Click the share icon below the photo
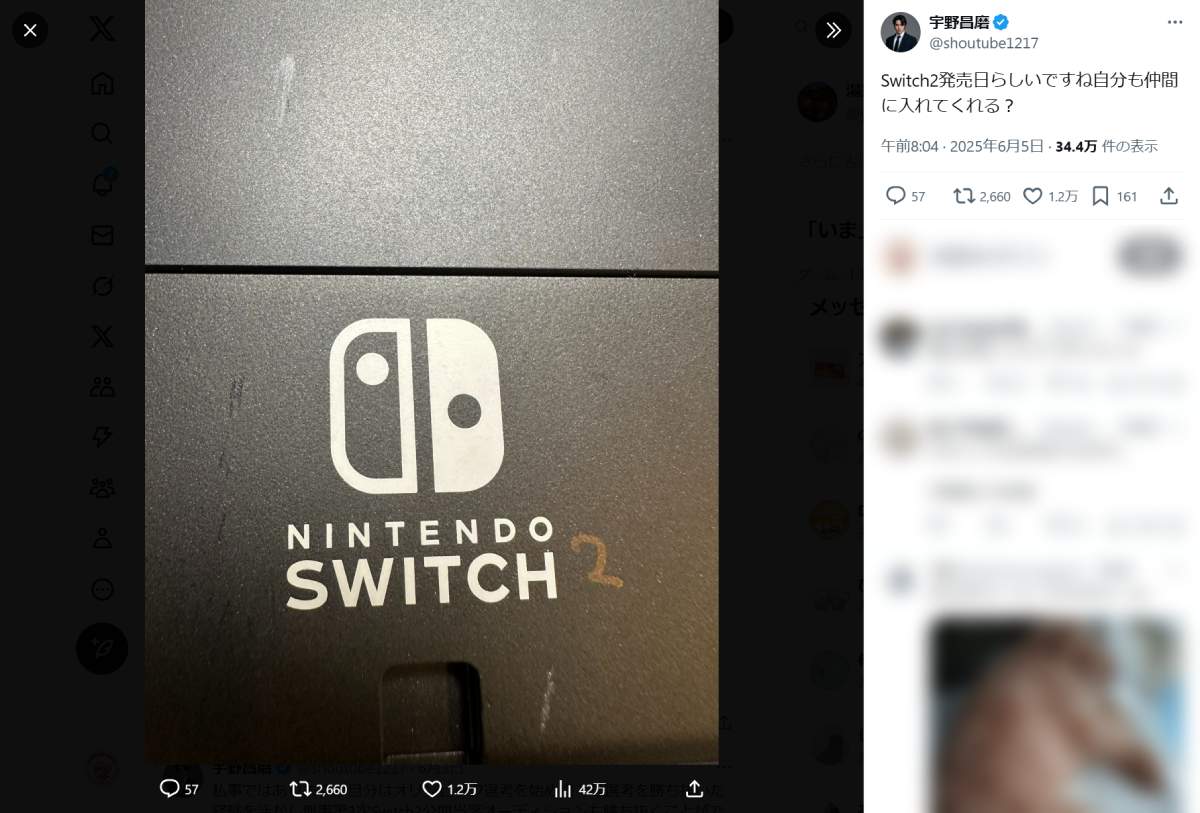The height and width of the screenshot is (813, 1200). pos(694,789)
